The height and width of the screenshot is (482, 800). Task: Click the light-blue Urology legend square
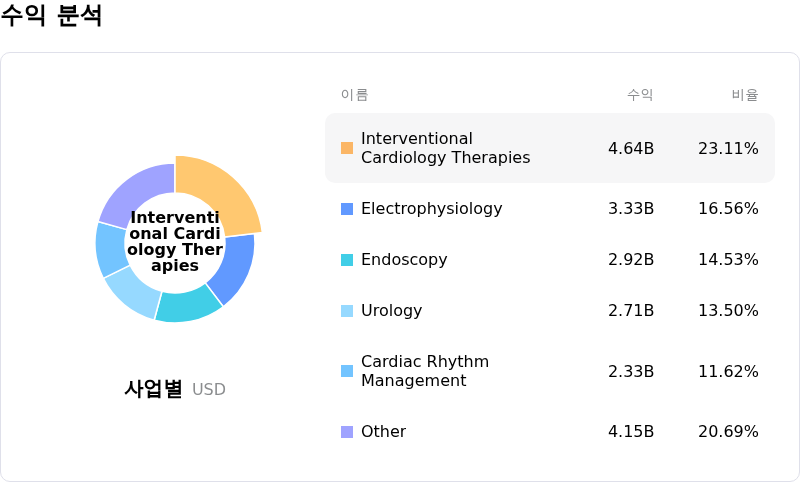pos(347,311)
